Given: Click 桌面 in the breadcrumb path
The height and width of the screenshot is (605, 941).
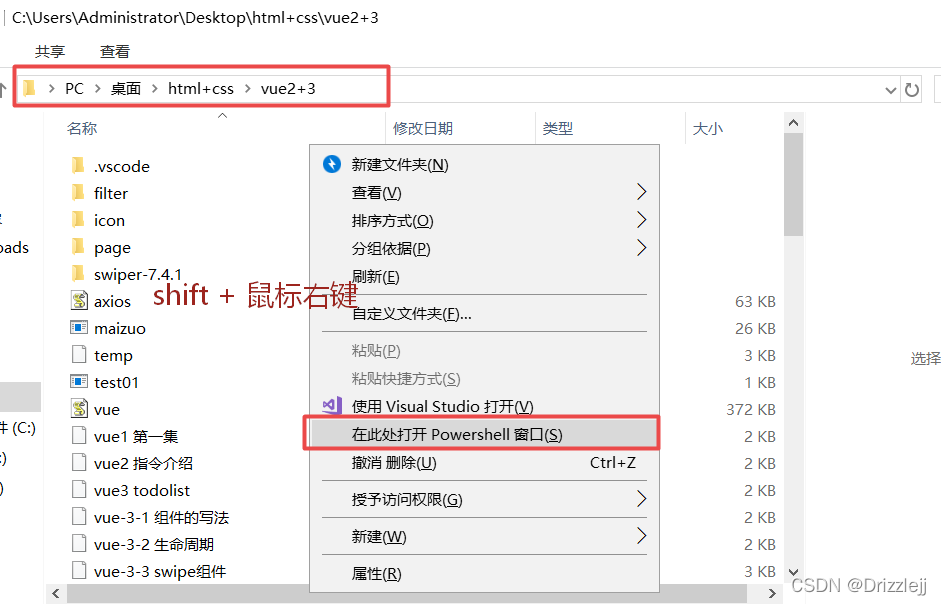Looking at the screenshot, I should (125, 89).
